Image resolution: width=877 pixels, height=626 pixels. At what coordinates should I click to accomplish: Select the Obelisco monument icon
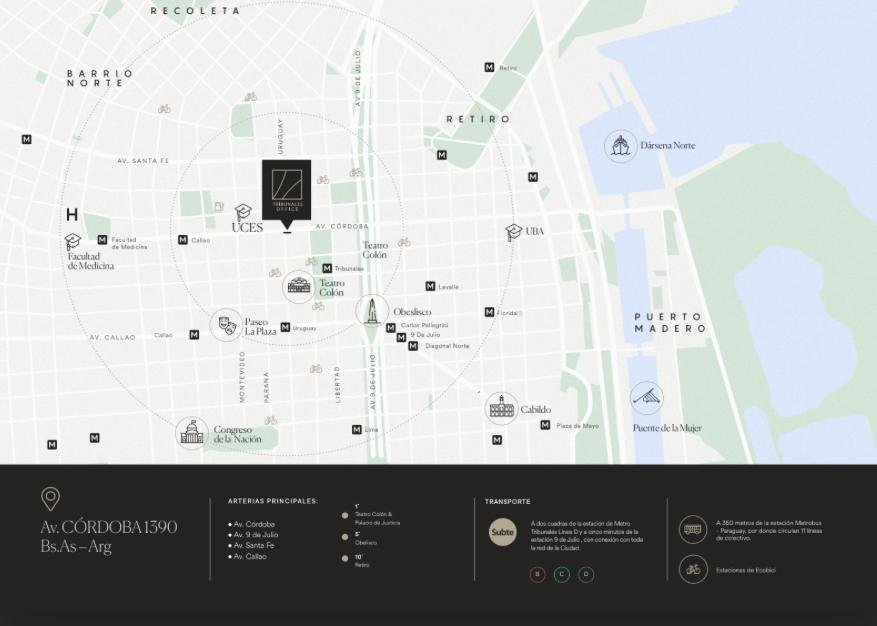pyautogui.click(x=372, y=310)
